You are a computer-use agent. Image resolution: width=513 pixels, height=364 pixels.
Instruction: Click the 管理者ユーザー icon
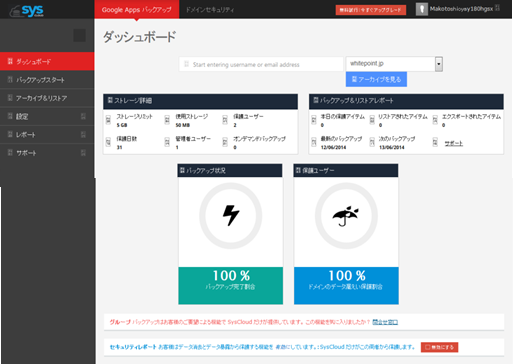(x=167, y=142)
